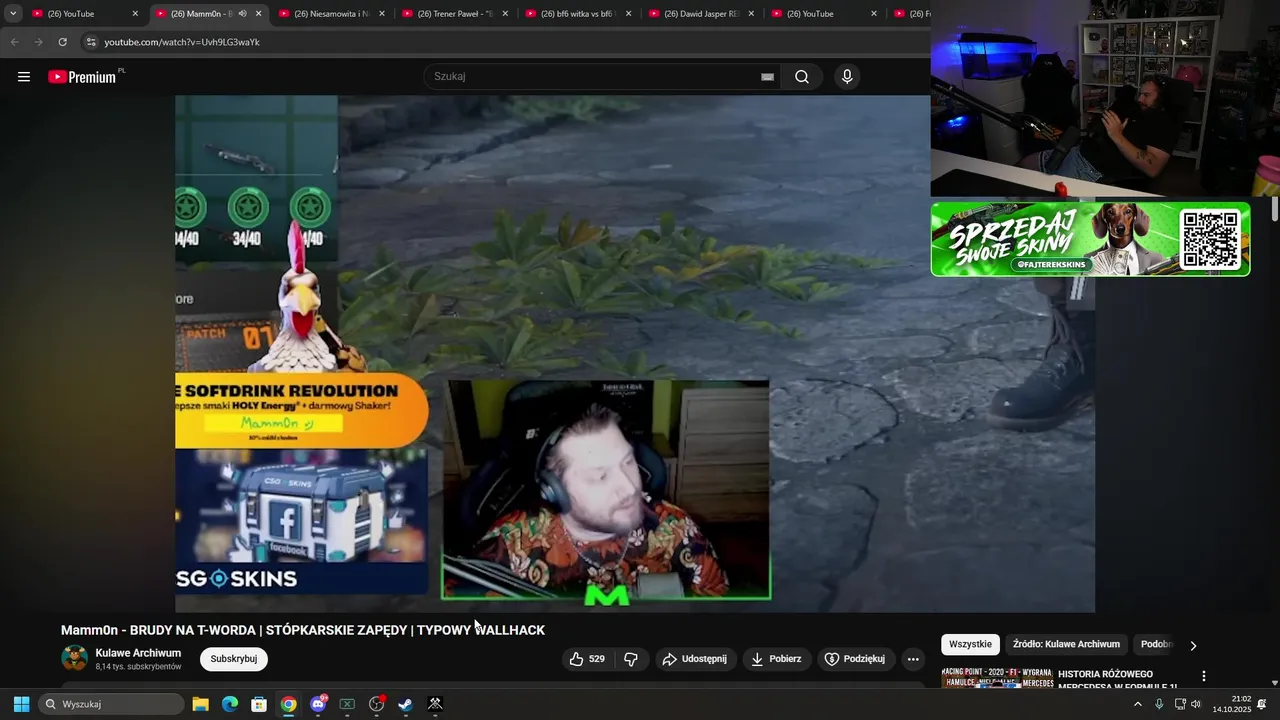Open the Kulawe Archiwum channel avatar
This screenshot has width=1280, height=720.
(x=75, y=658)
